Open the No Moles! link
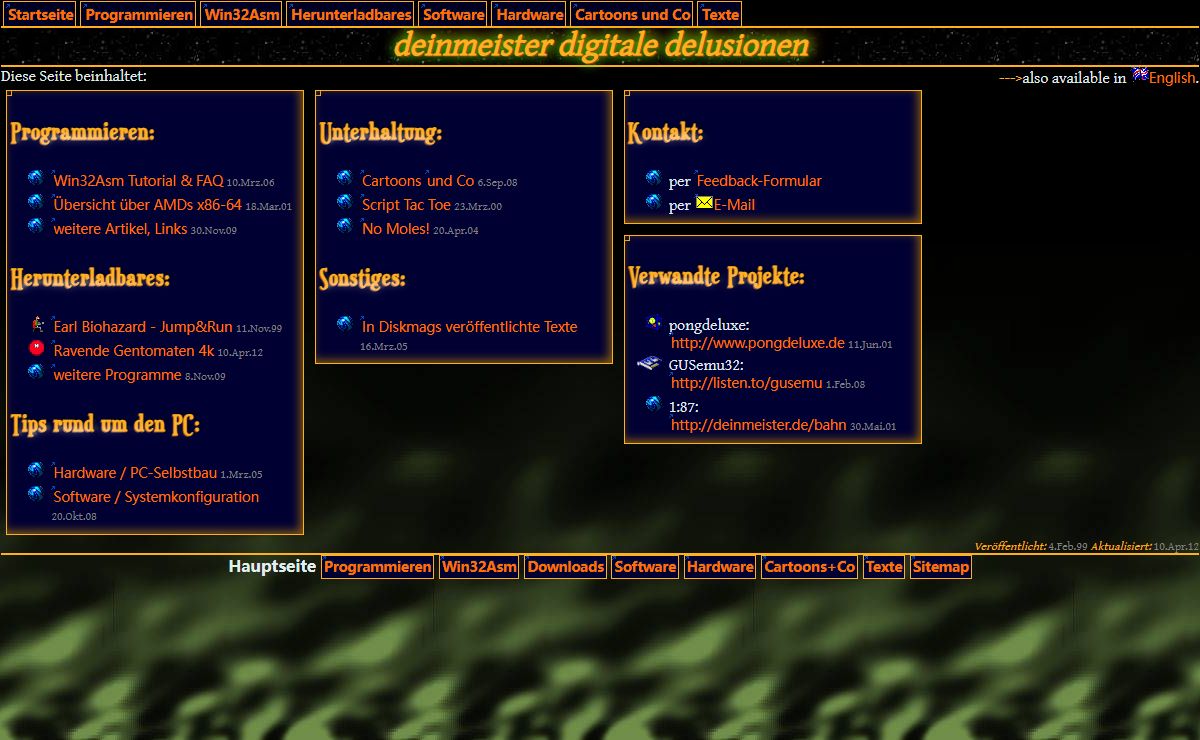Viewport: 1200px width, 740px height. (396, 229)
